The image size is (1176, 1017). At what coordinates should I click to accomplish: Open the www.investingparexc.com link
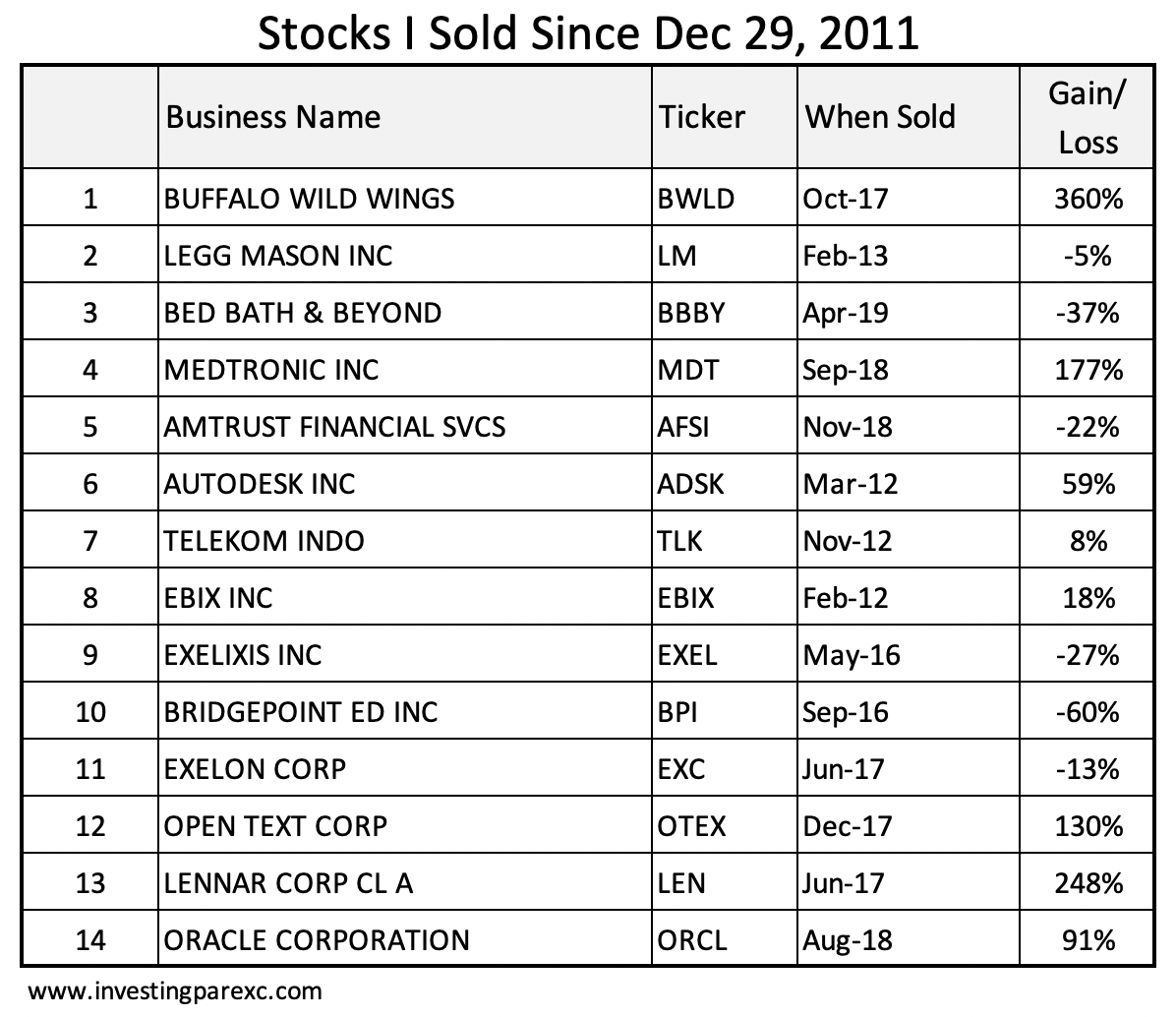coord(175,991)
